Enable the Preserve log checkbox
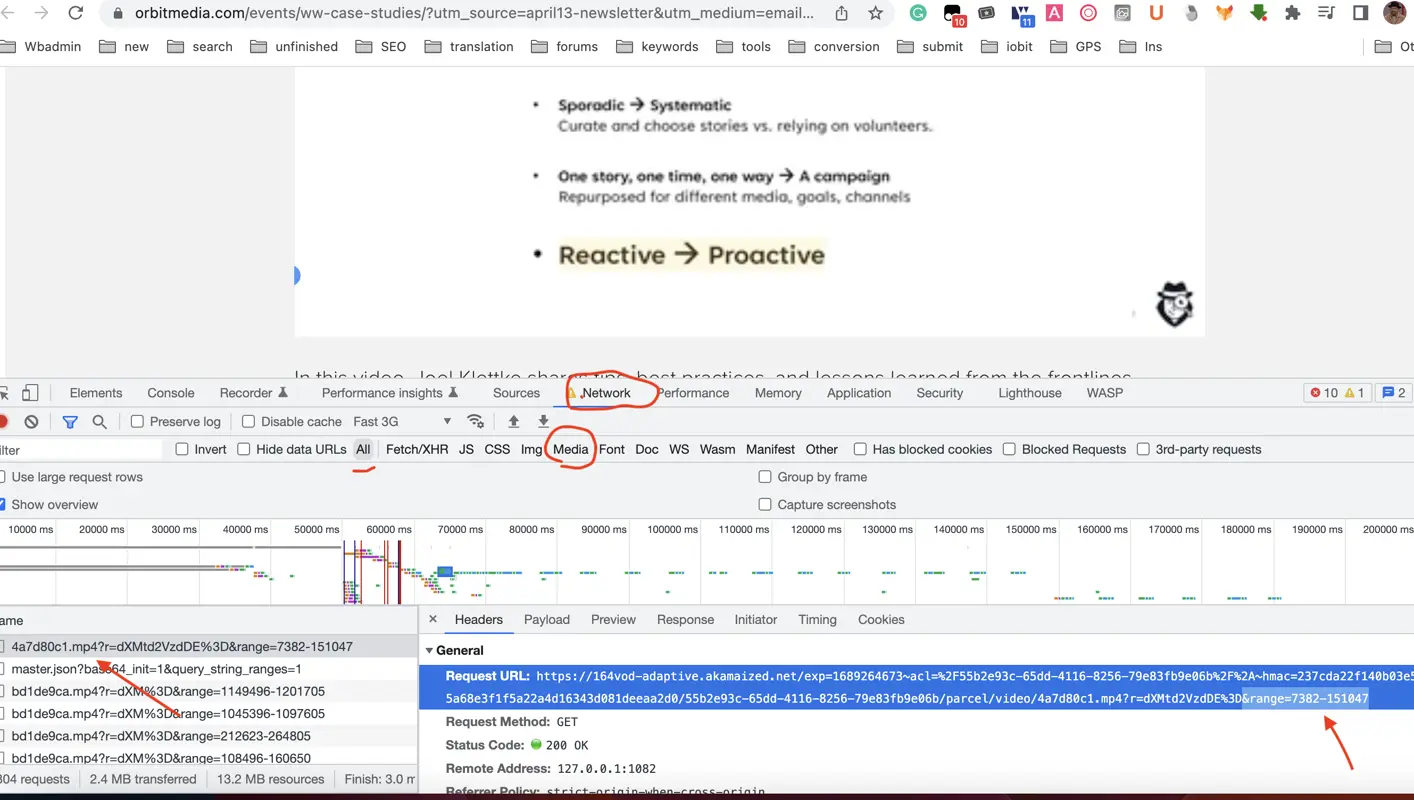The width and height of the screenshot is (1414, 800). (x=137, y=421)
